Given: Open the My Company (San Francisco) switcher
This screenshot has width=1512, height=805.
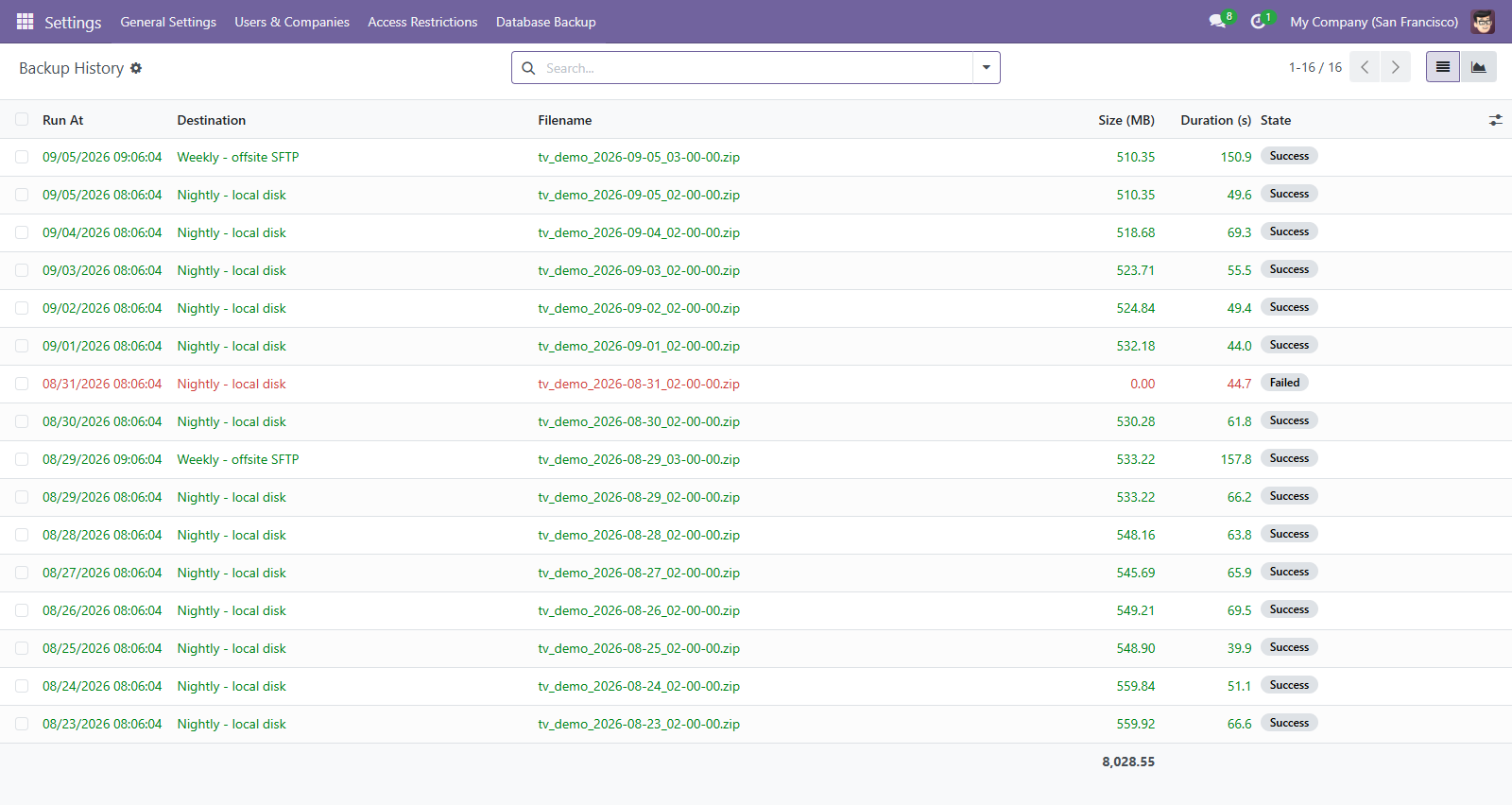Looking at the screenshot, I should [x=1373, y=21].
